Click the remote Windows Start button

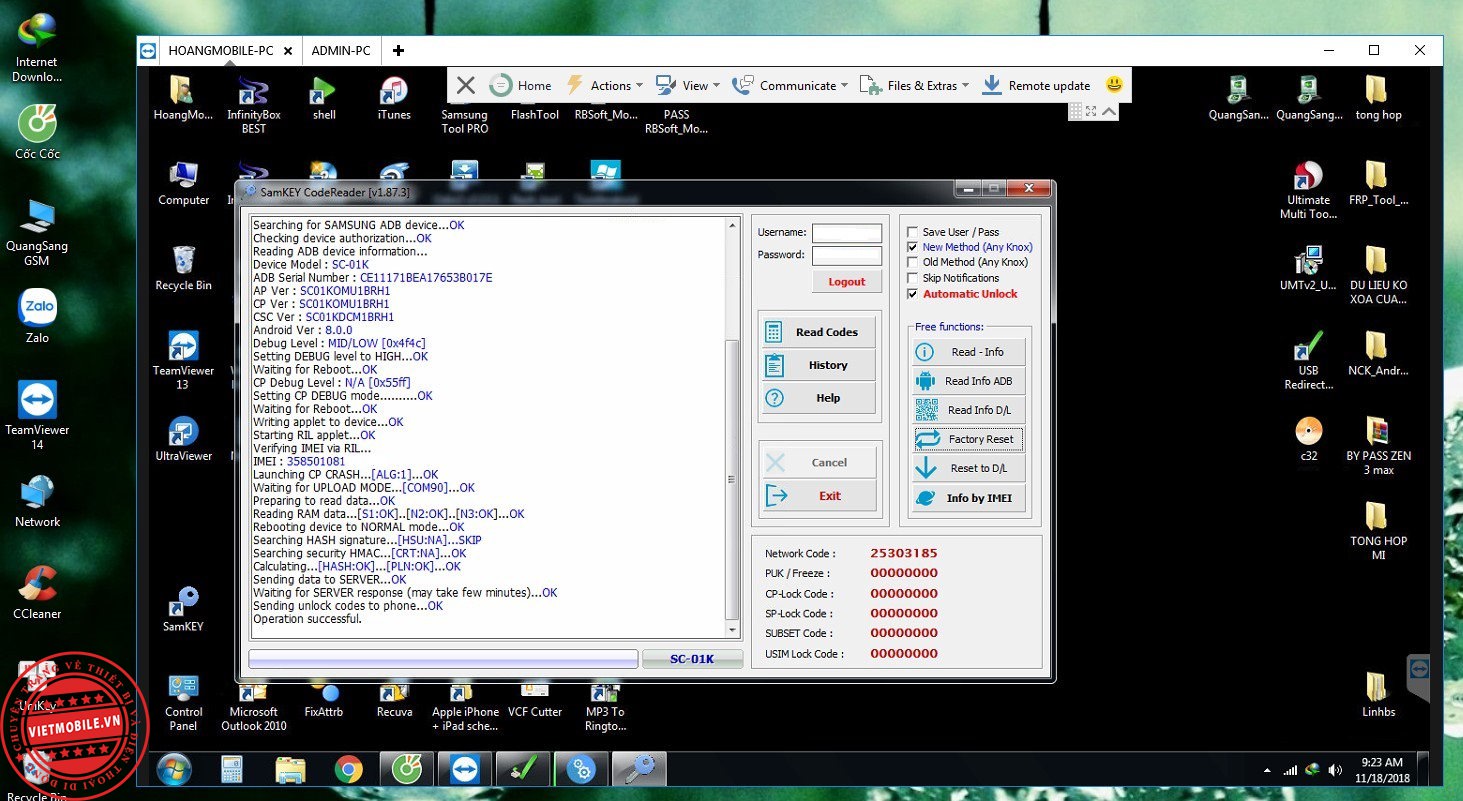pos(174,769)
